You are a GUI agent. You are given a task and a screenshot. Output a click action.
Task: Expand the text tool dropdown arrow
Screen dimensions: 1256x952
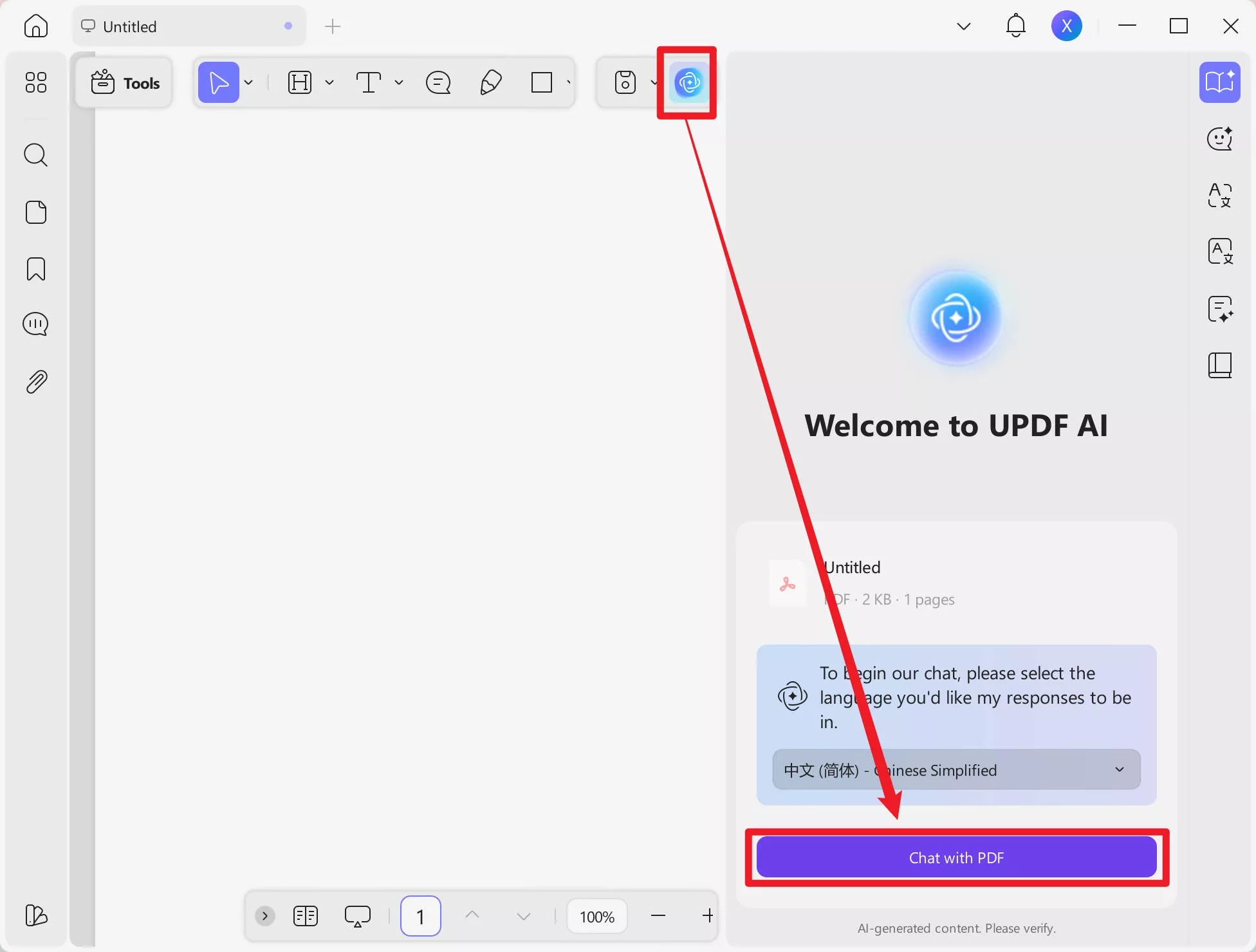[x=399, y=82]
